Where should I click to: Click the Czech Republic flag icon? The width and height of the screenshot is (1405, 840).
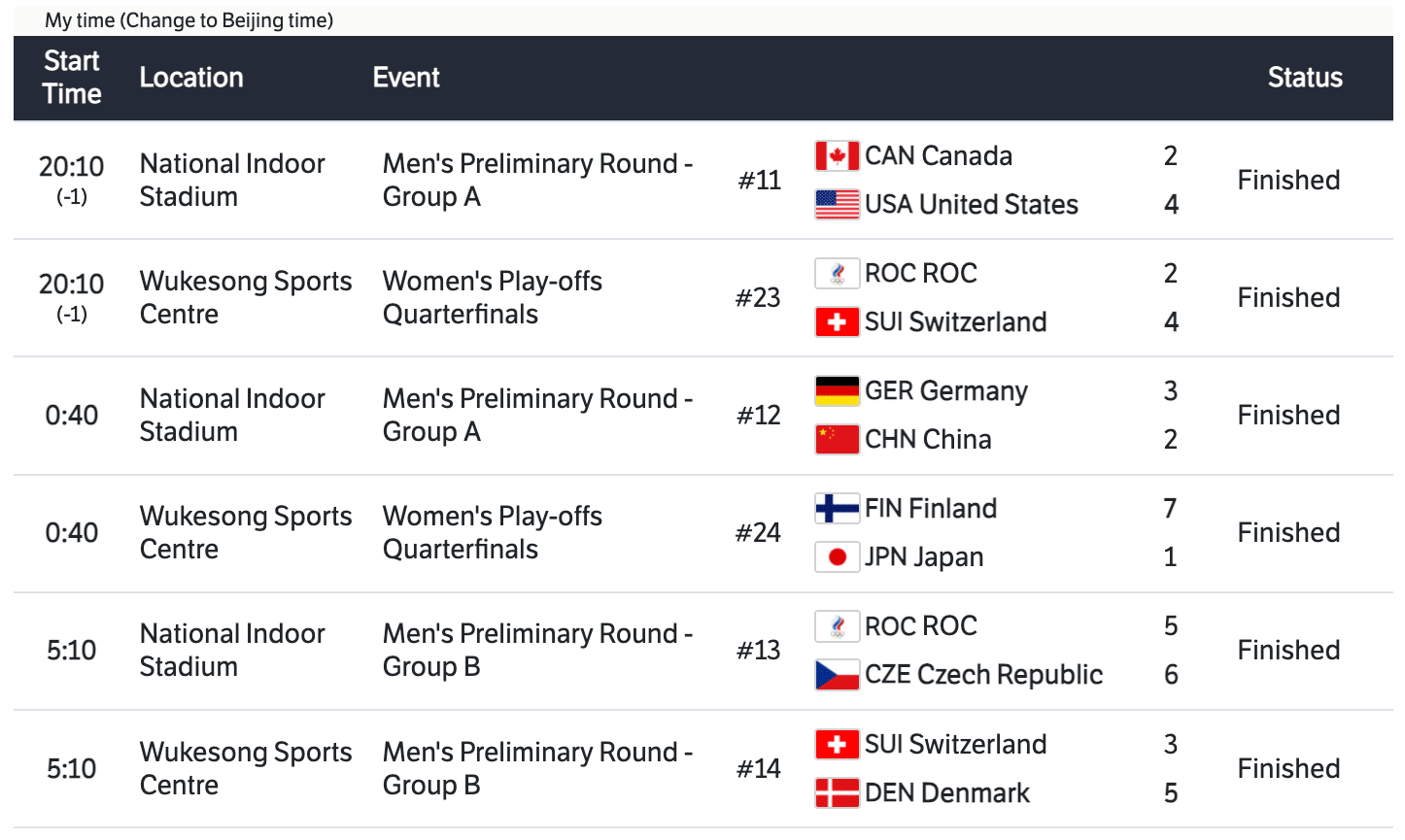point(837,674)
